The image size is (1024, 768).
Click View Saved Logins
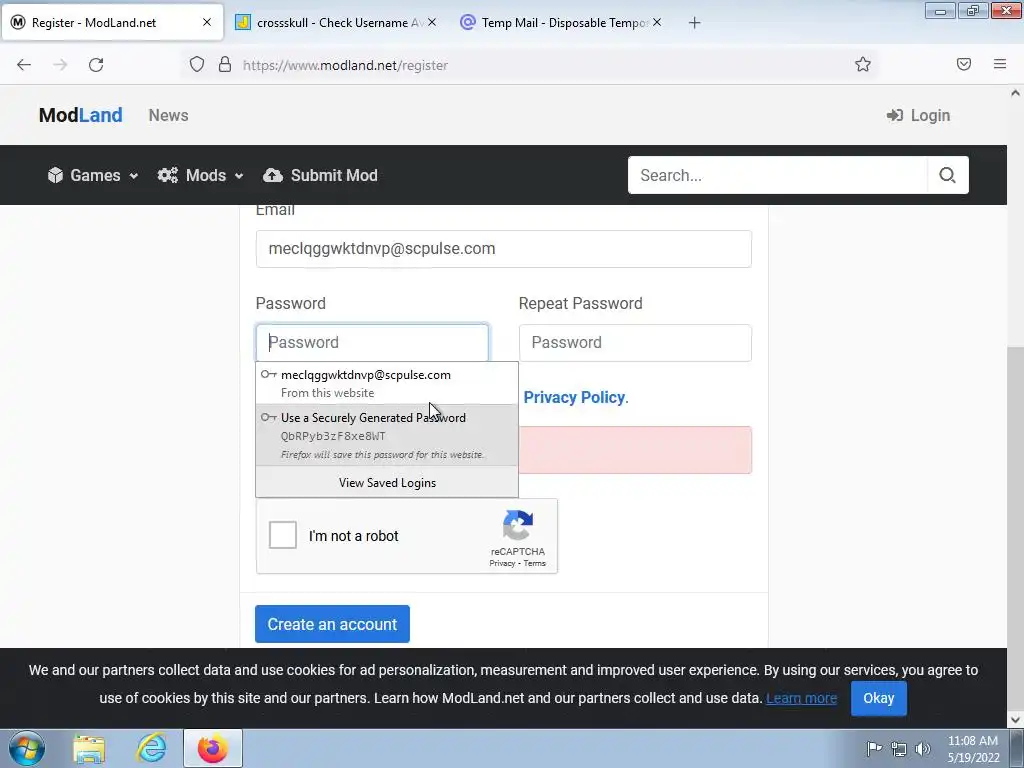coord(387,483)
